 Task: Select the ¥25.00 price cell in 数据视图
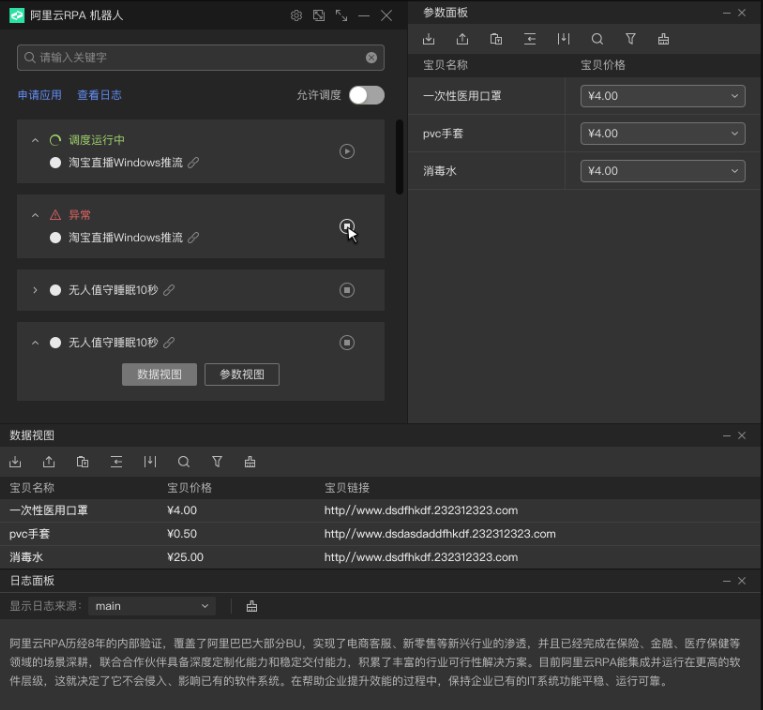click(x=185, y=557)
